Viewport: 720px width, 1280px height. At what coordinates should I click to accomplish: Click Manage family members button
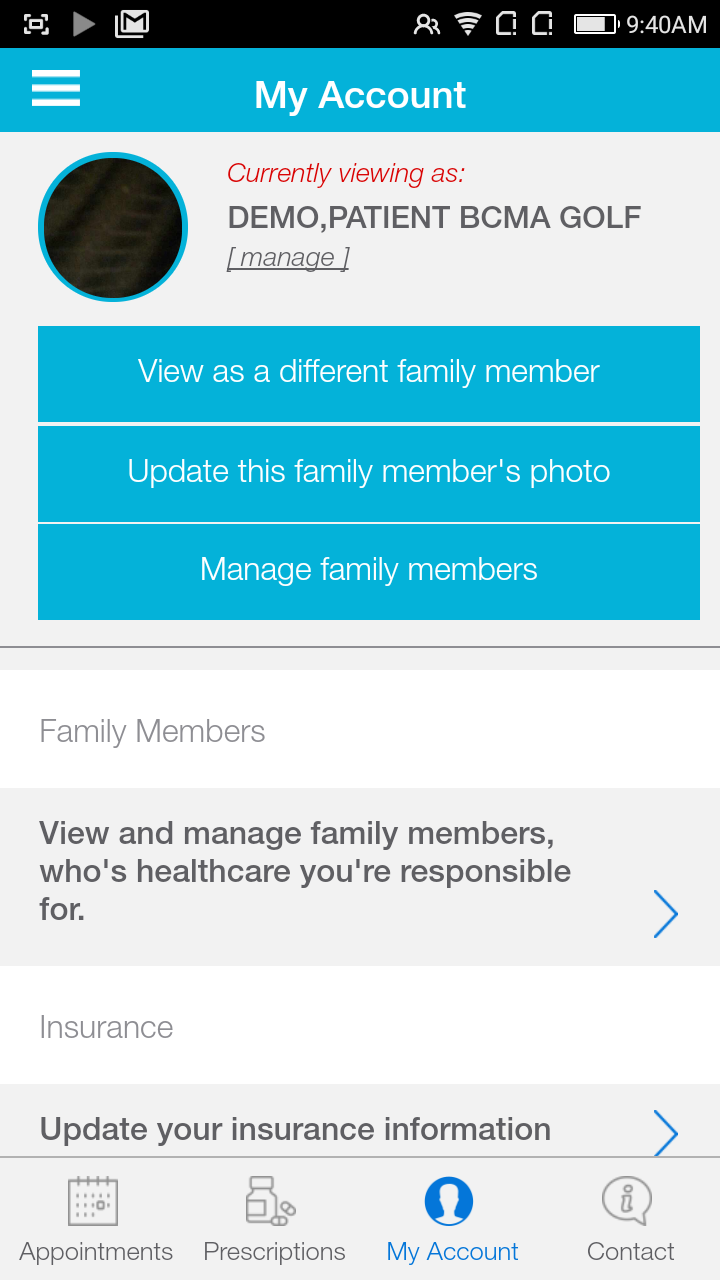click(x=369, y=572)
